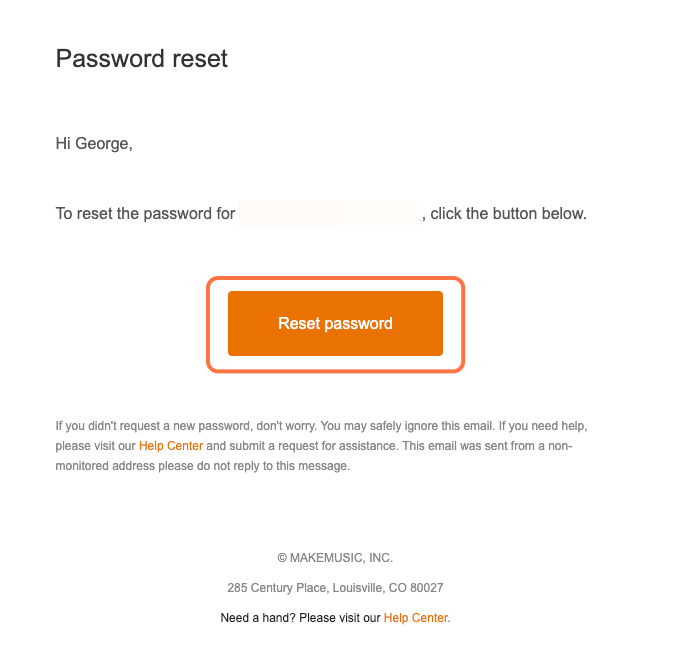Click the Password reset heading
Screen dimensions: 682x649
(x=142, y=59)
